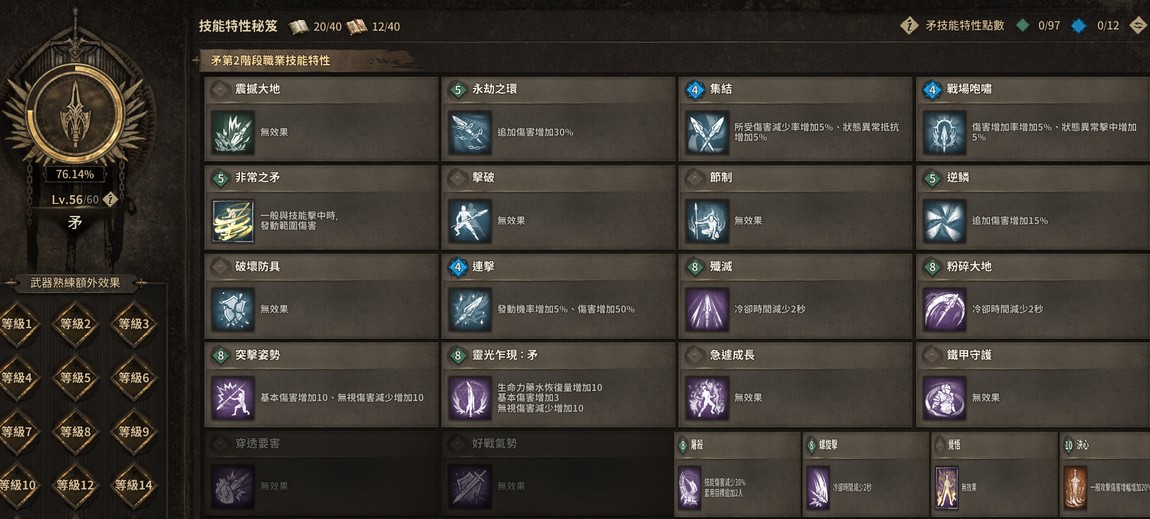Viewport: 1150px width, 519px height.
Task: Toggle the level 8 badge on 突擊姿勢
Action: (x=221, y=356)
